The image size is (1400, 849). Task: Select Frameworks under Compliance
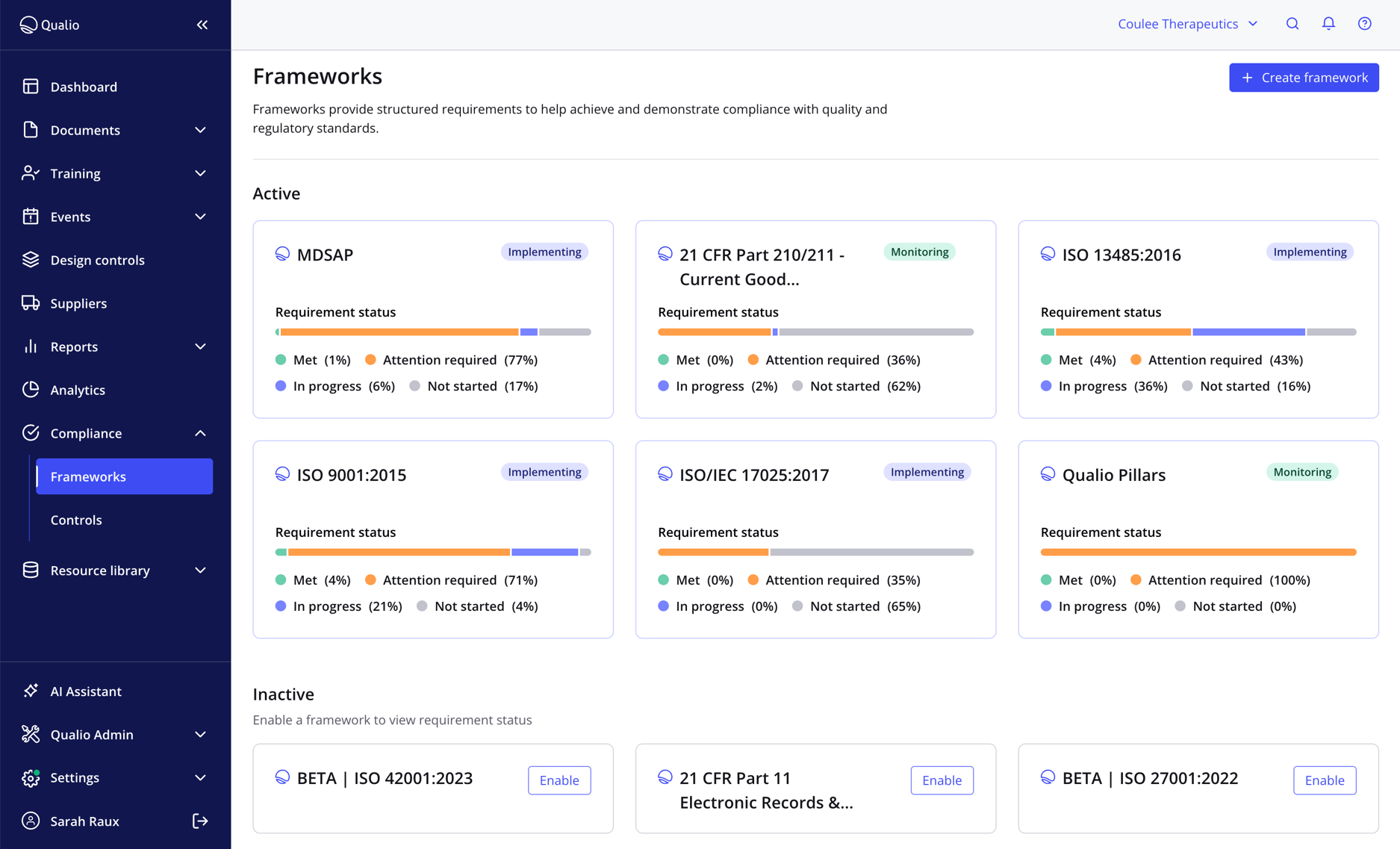[x=88, y=476]
